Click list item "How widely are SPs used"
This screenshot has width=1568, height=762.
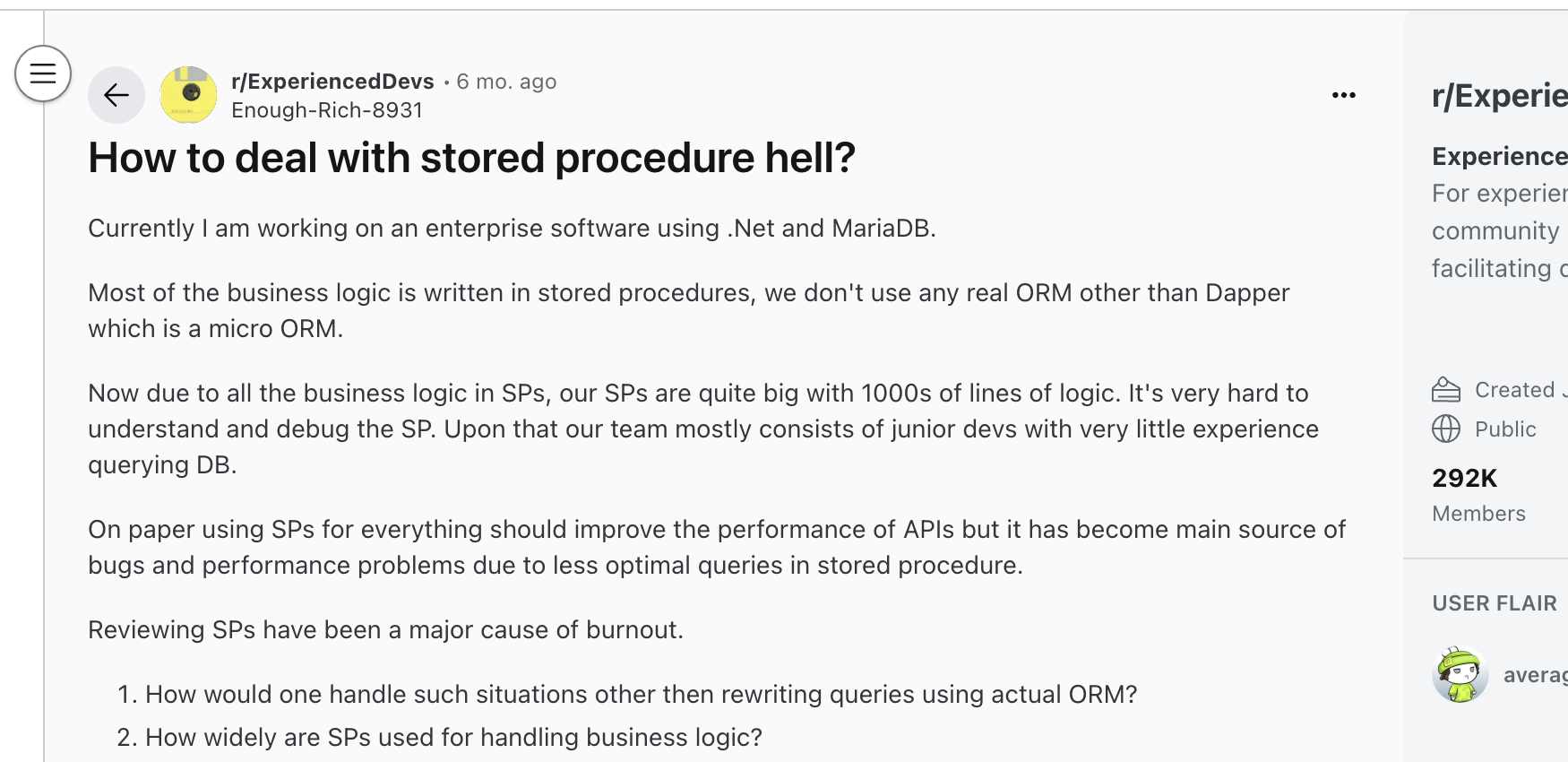453,737
